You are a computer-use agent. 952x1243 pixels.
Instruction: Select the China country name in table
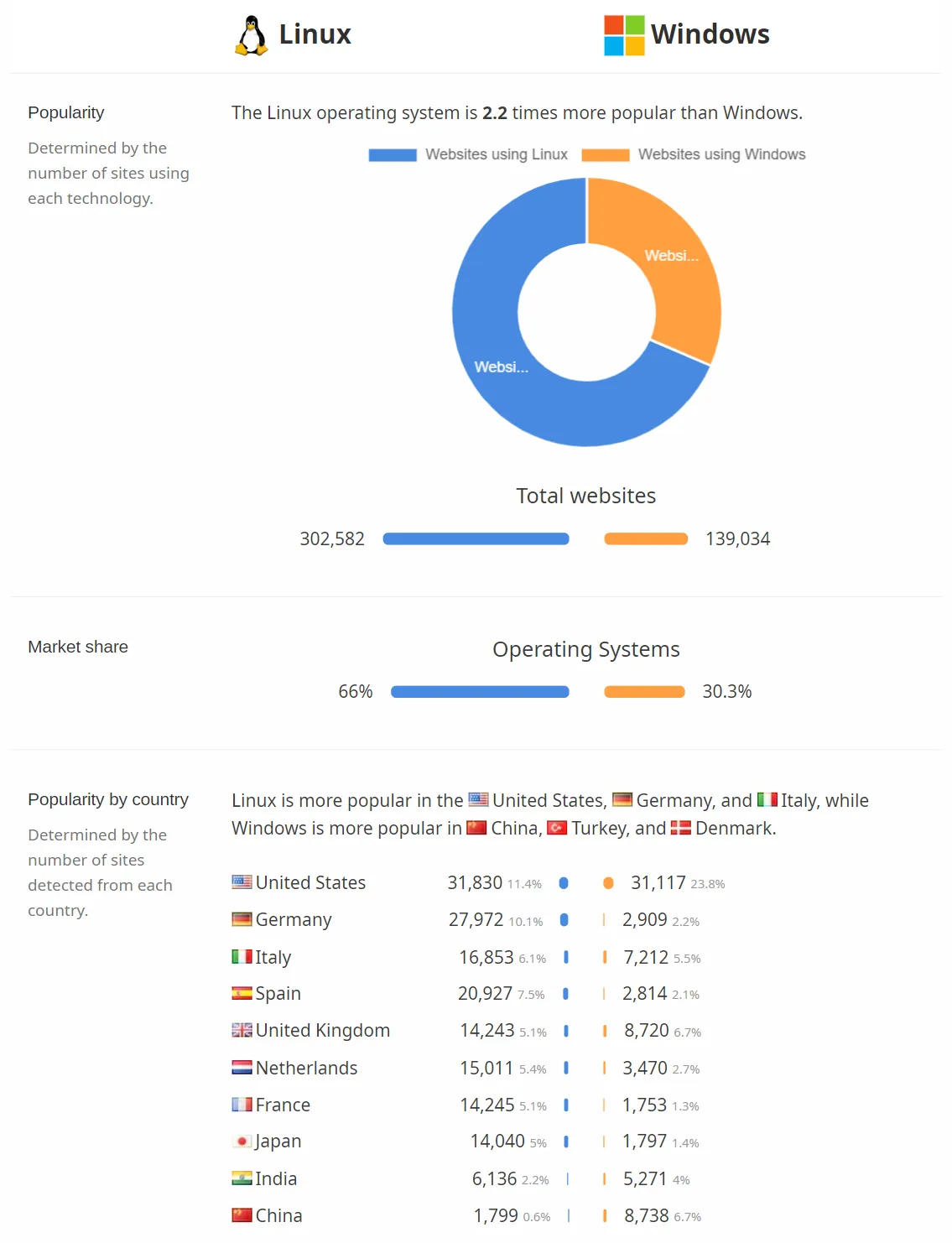278,1215
